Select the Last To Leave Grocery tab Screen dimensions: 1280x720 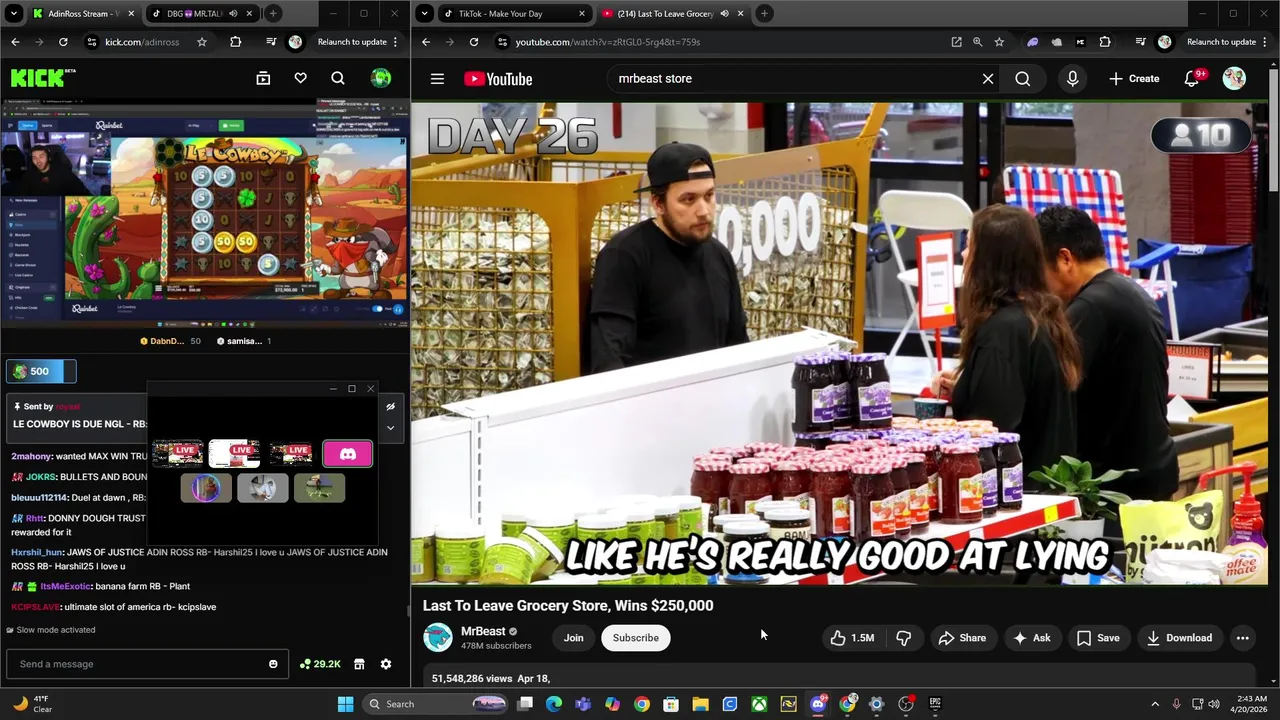point(672,14)
